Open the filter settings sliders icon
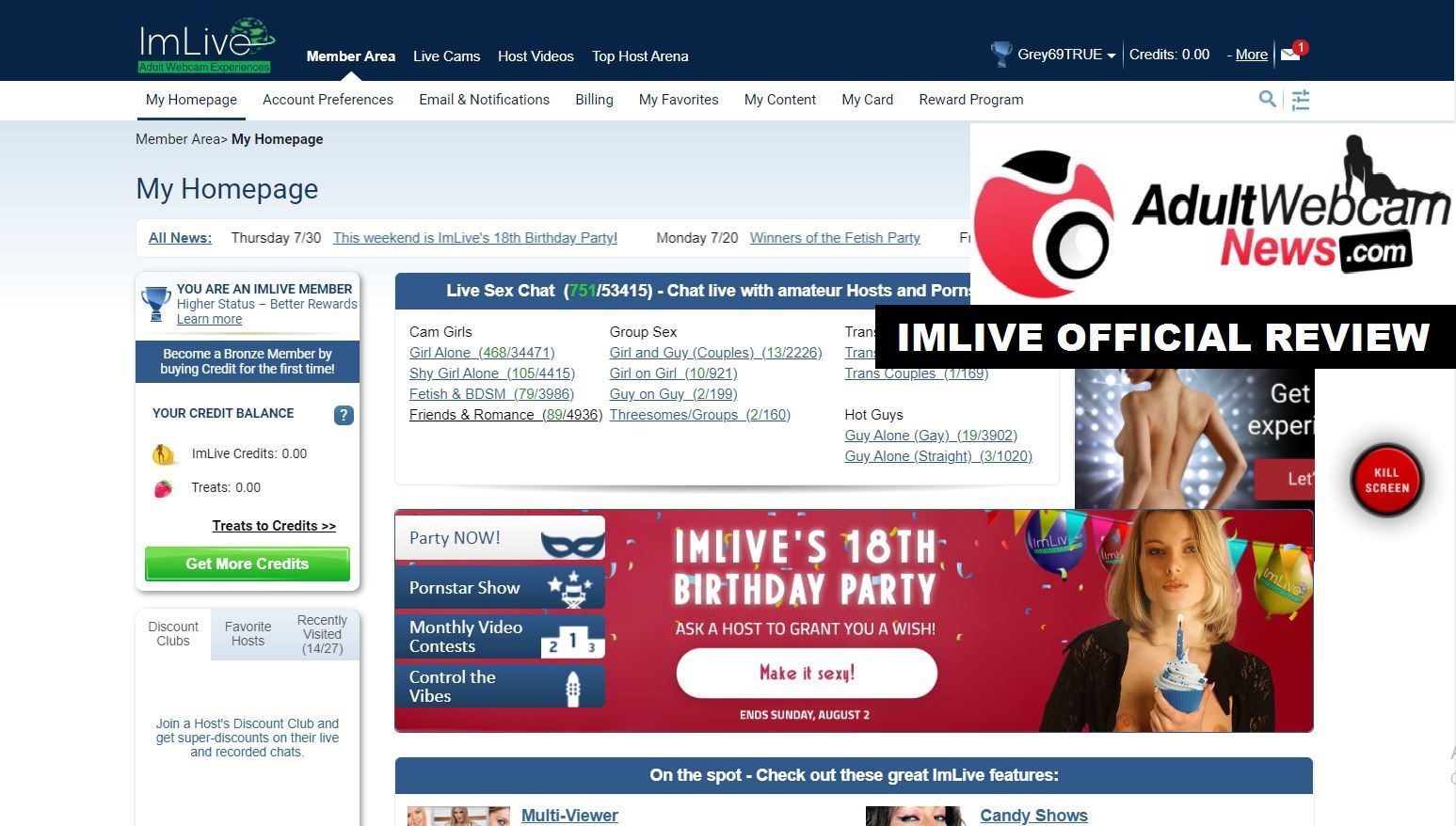Image resolution: width=1456 pixels, height=826 pixels. tap(1301, 100)
